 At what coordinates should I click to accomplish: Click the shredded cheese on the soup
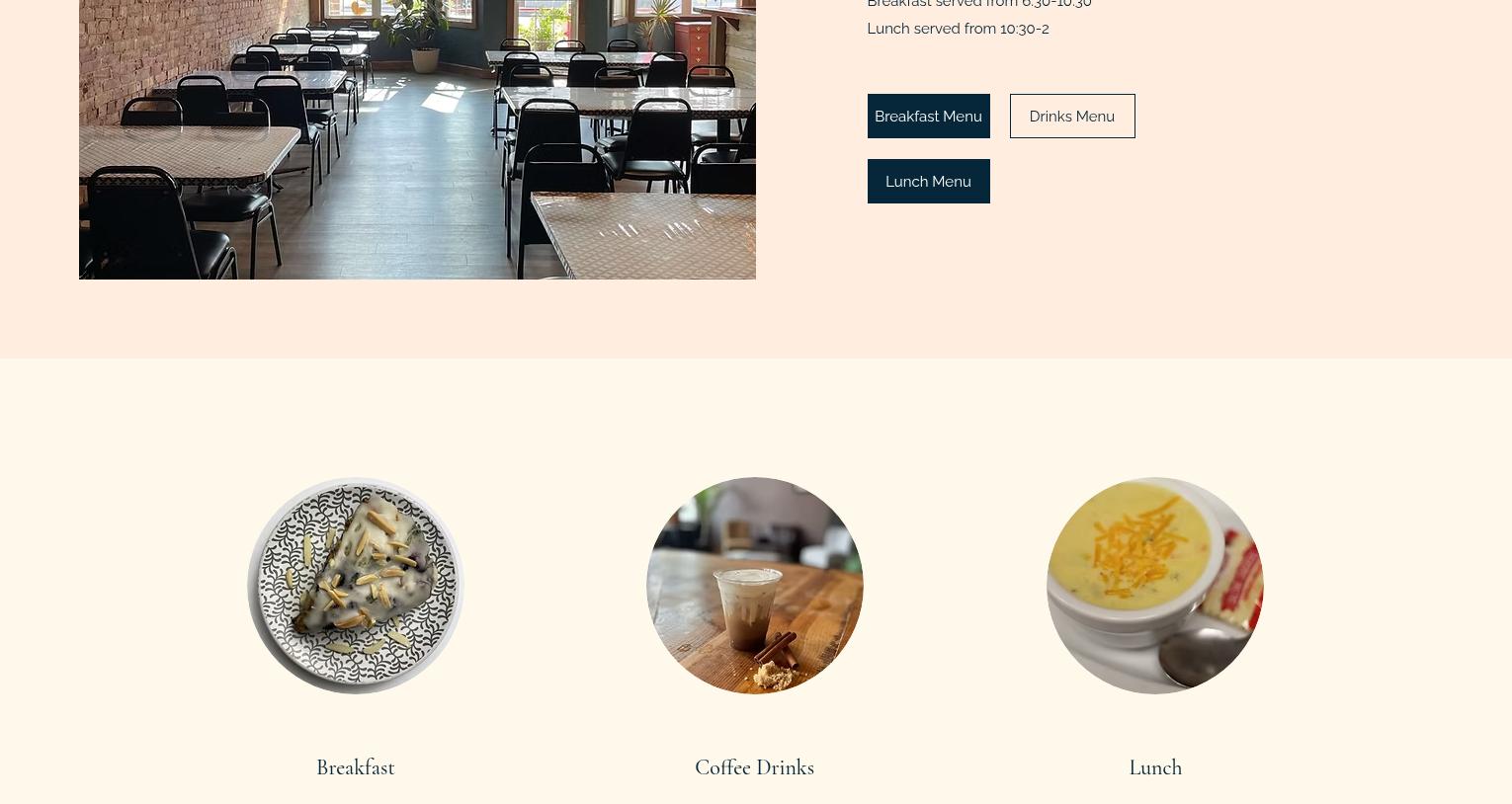pyautogui.click(x=1141, y=548)
